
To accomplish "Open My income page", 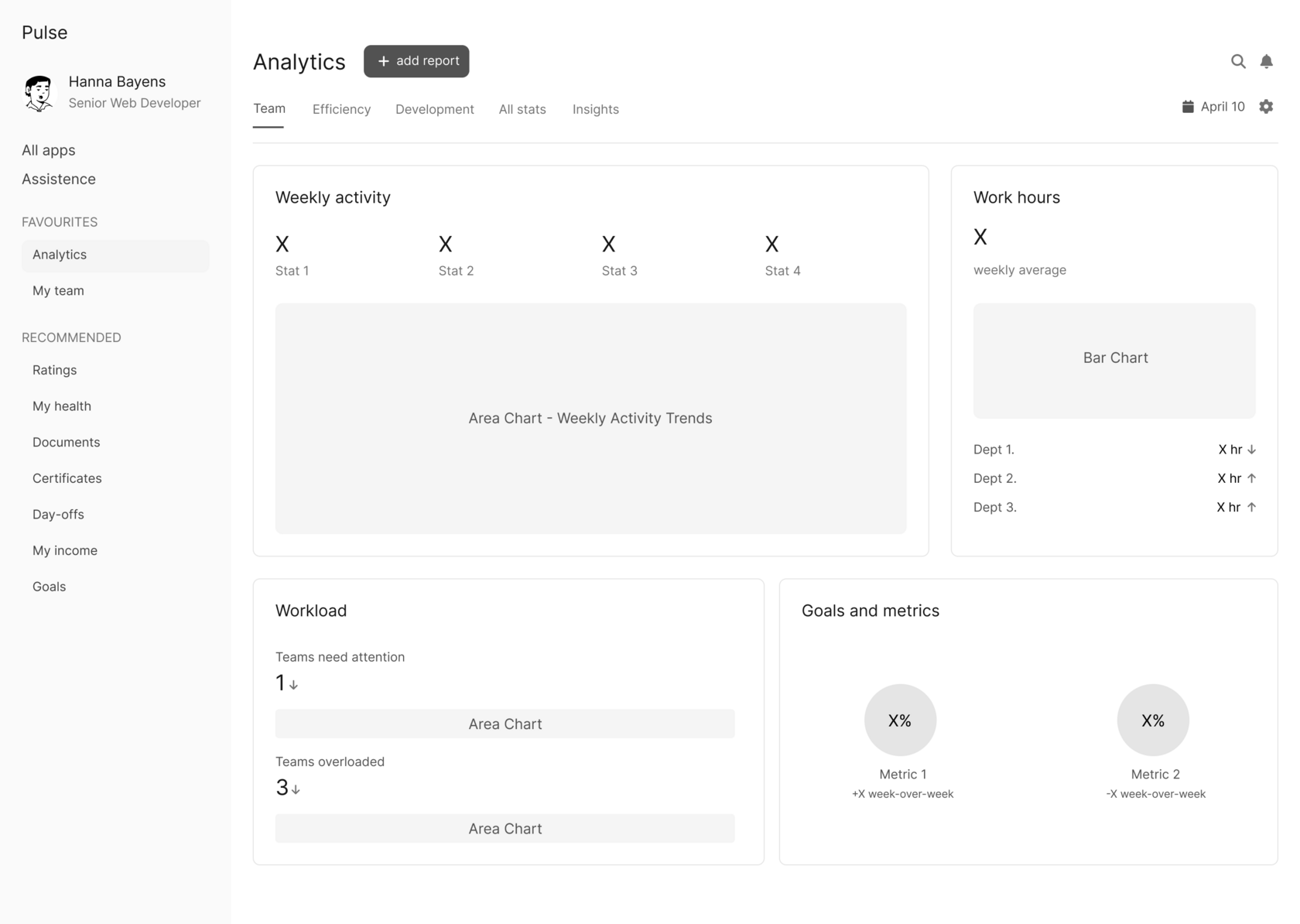I will click(x=65, y=550).
